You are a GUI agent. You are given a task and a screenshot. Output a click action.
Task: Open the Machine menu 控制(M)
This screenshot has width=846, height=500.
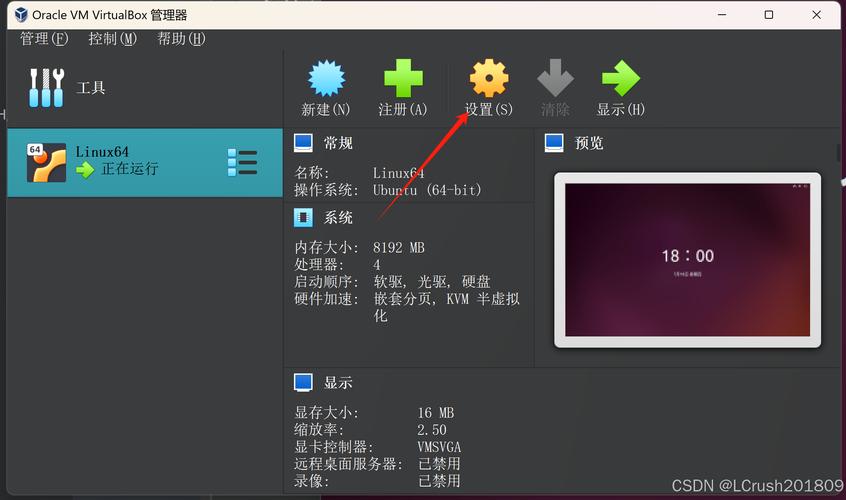(x=113, y=39)
